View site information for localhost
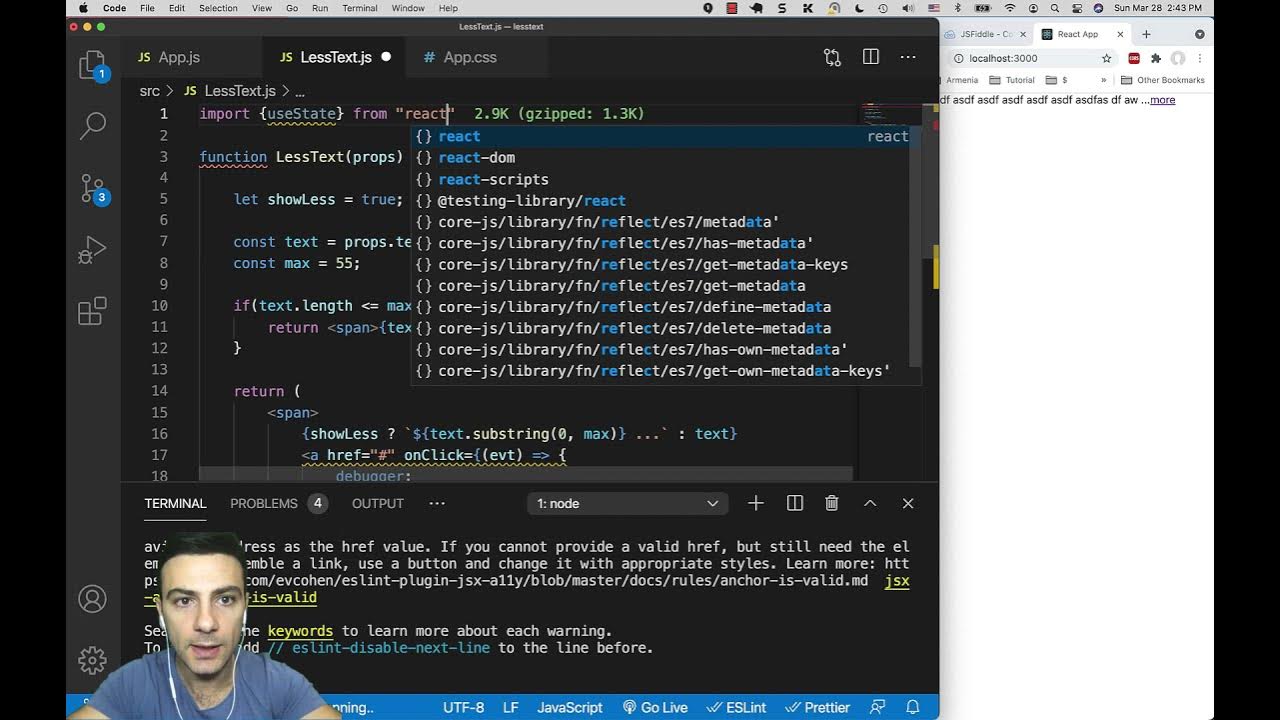Image resolution: width=1280 pixels, height=720 pixels. click(x=958, y=58)
